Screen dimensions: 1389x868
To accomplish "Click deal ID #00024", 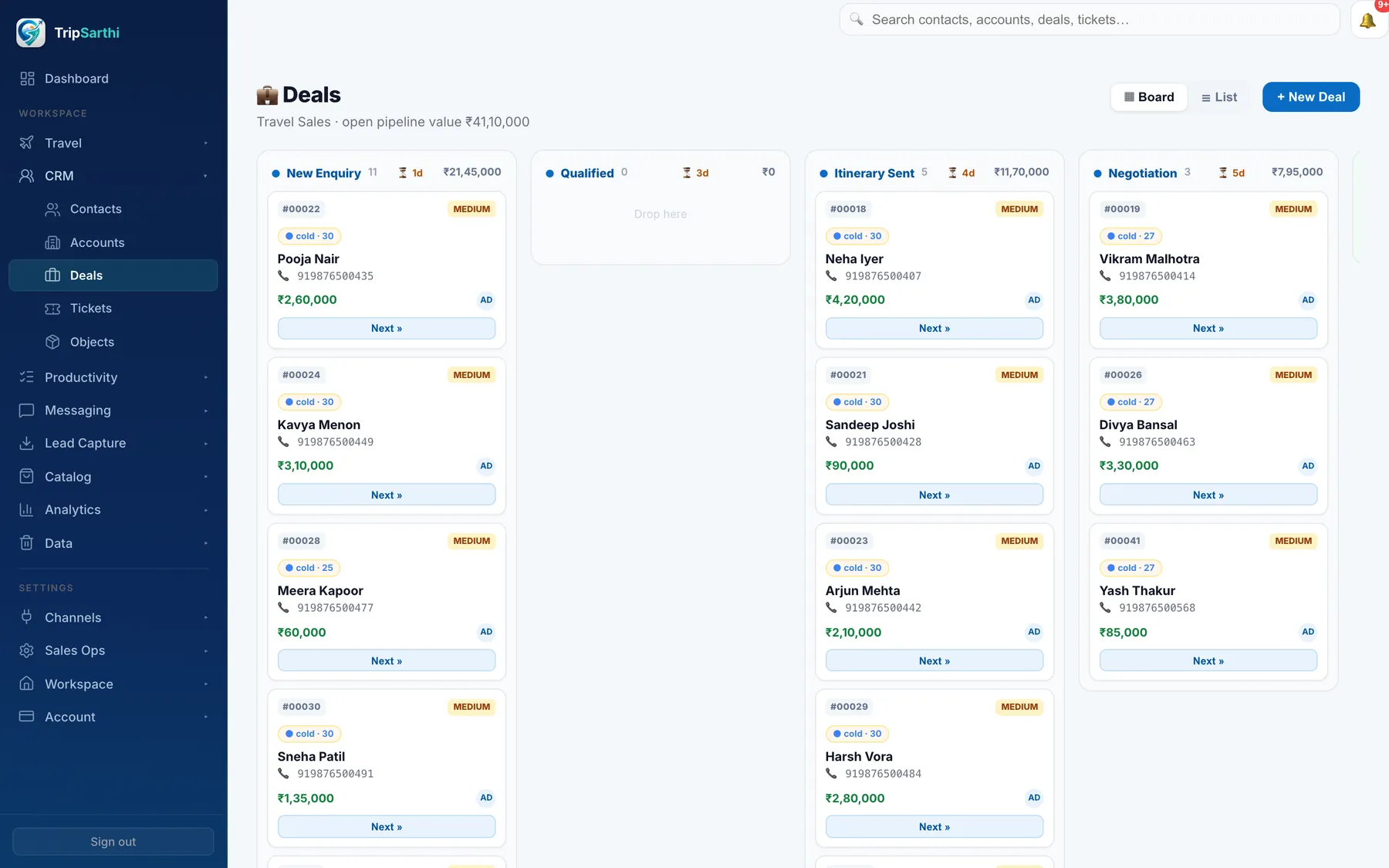I will (301, 375).
